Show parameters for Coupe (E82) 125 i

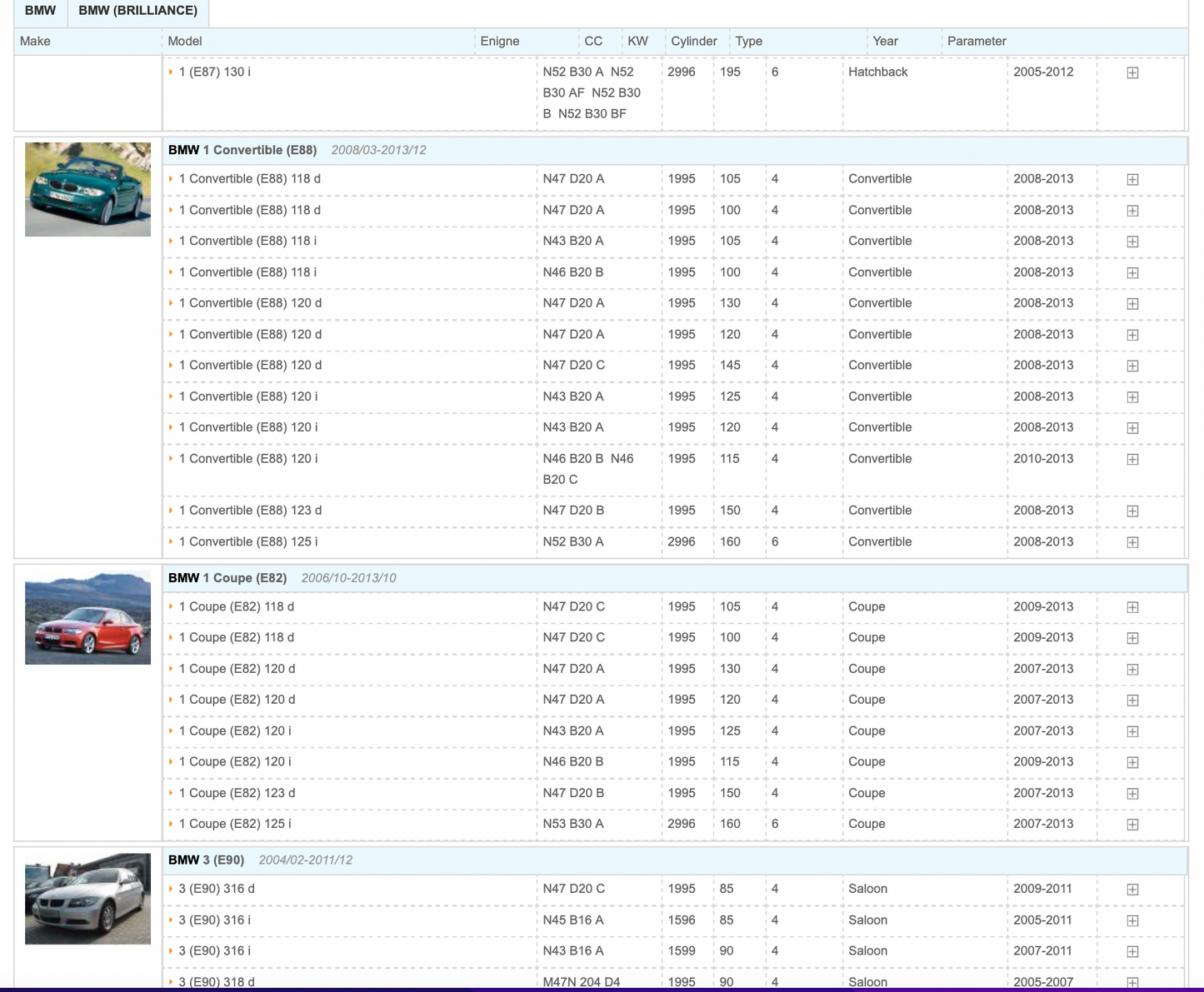click(x=1132, y=825)
